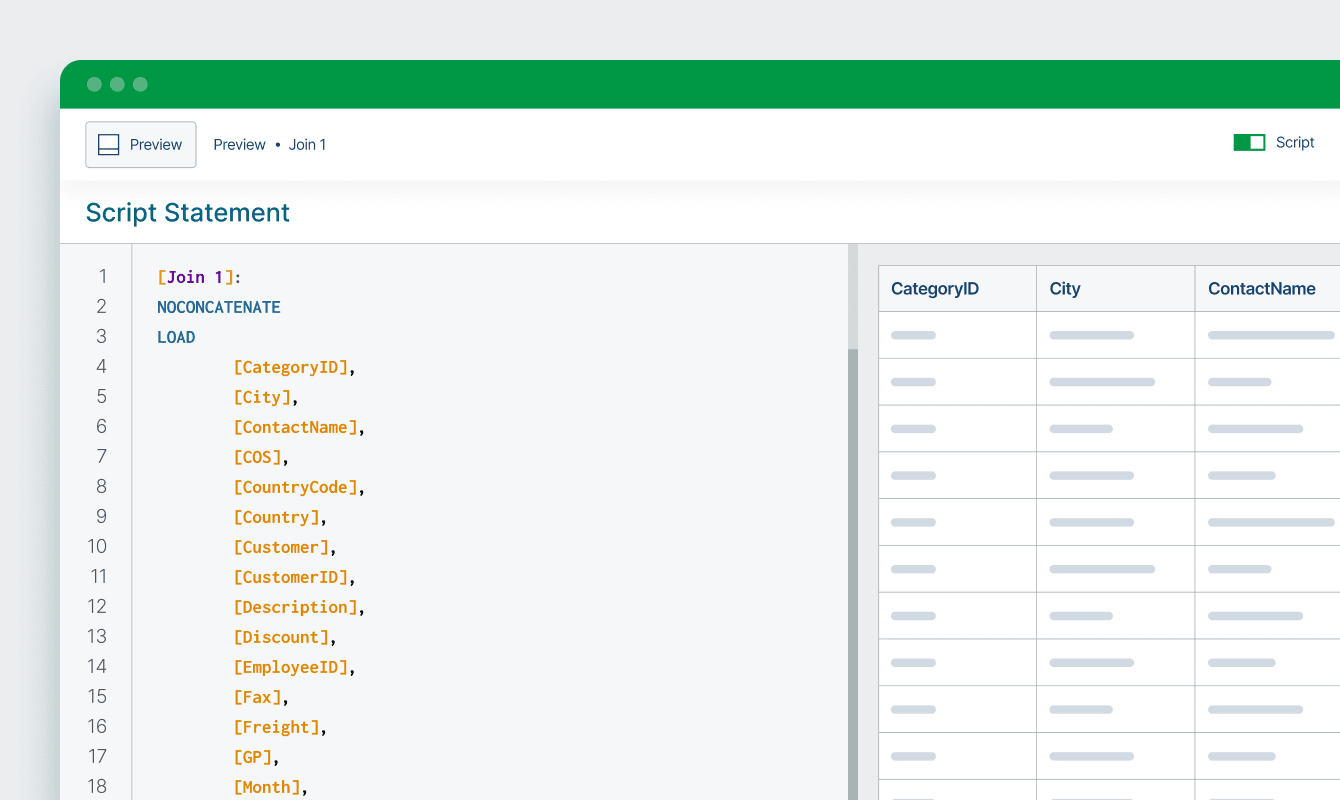Click the Preview panel icon
1340x800 pixels.
[109, 145]
